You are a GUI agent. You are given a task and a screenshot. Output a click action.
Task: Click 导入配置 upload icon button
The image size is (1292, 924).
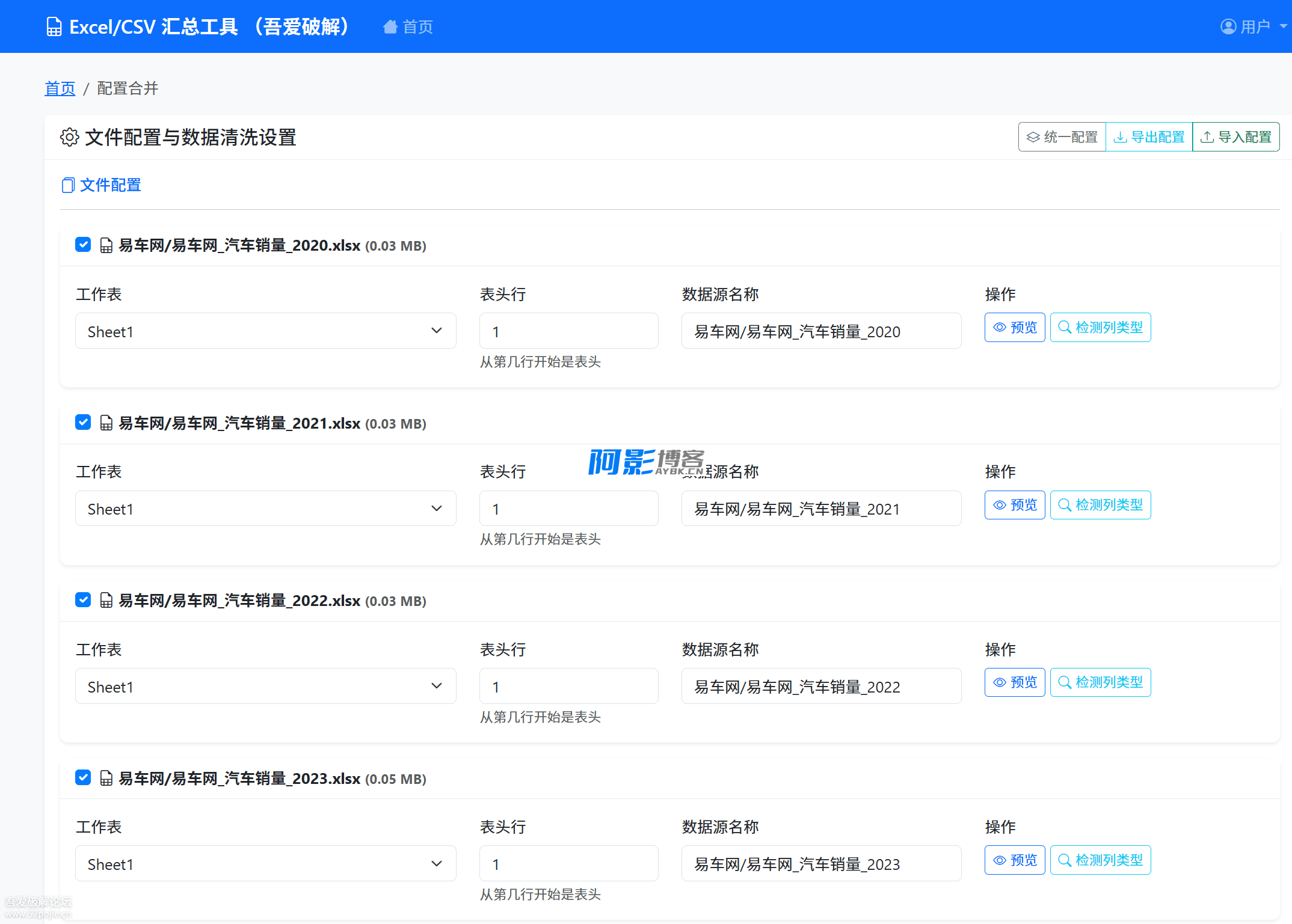pos(1235,137)
